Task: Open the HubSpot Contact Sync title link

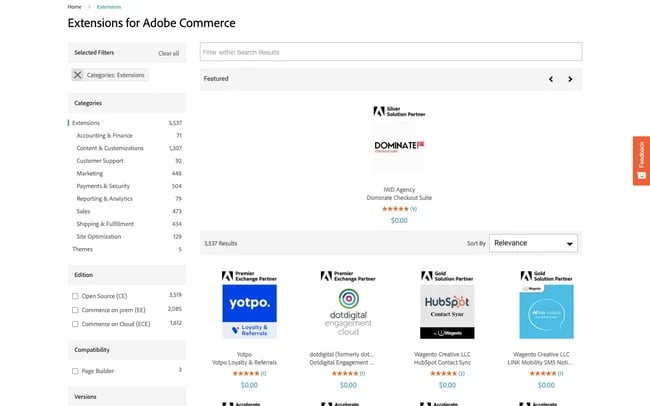Action: [x=442, y=363]
